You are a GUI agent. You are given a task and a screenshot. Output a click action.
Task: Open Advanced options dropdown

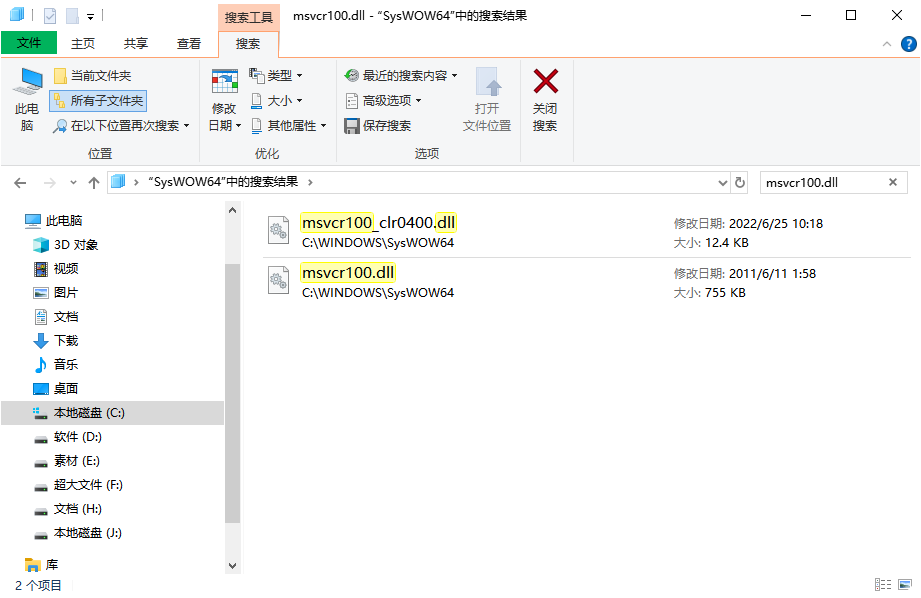[x=384, y=100]
